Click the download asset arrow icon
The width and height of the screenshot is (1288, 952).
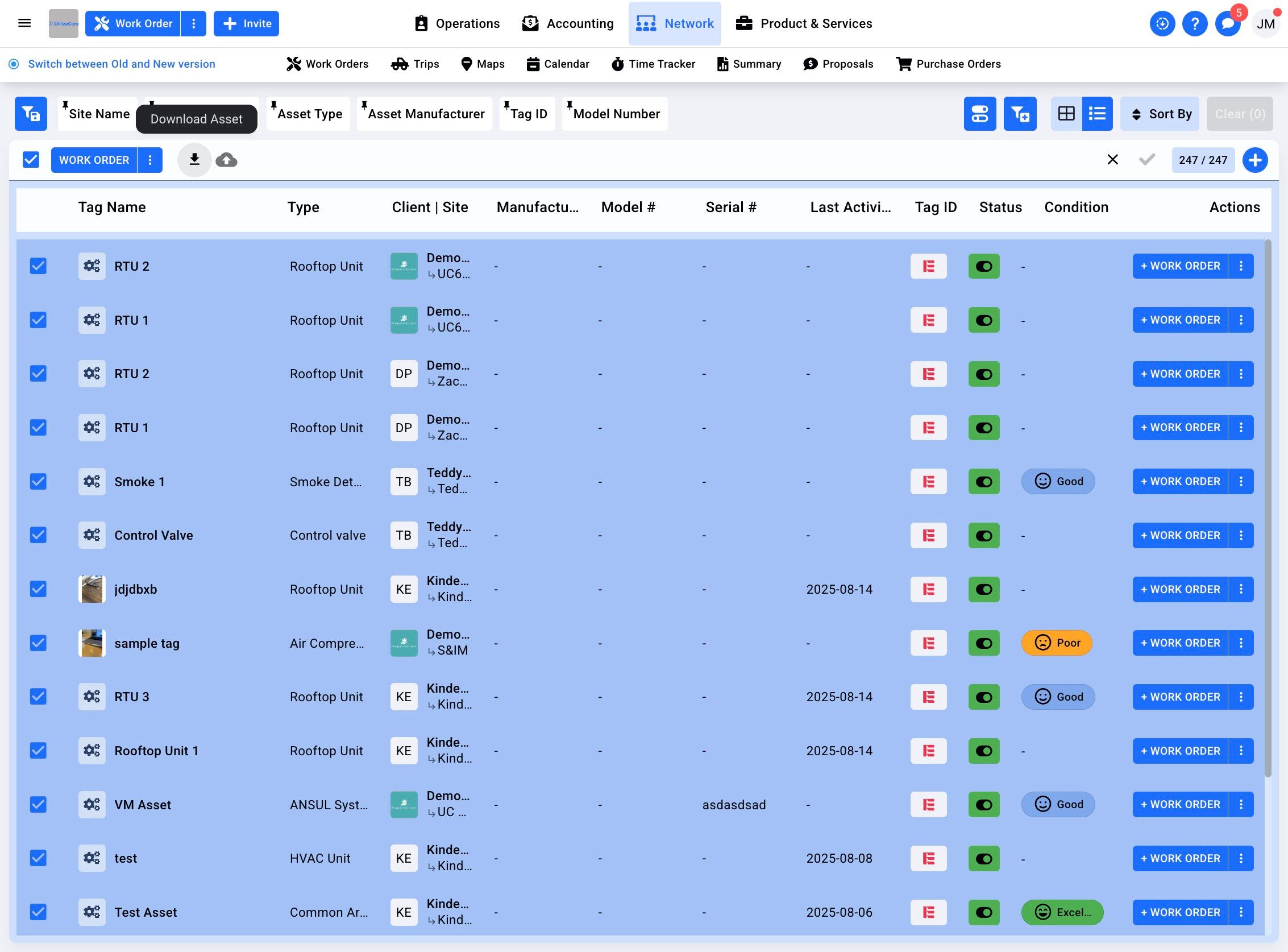[x=194, y=160]
